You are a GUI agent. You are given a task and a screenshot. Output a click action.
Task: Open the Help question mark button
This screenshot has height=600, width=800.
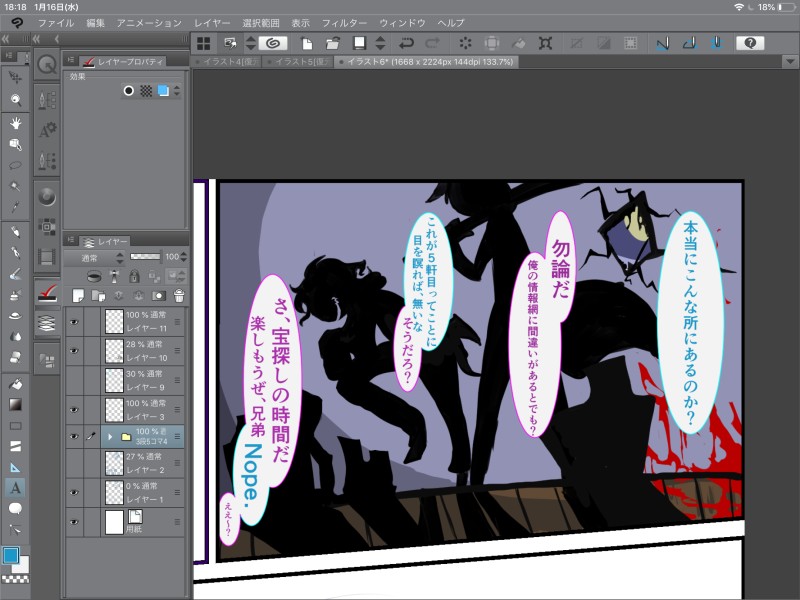tap(750, 43)
